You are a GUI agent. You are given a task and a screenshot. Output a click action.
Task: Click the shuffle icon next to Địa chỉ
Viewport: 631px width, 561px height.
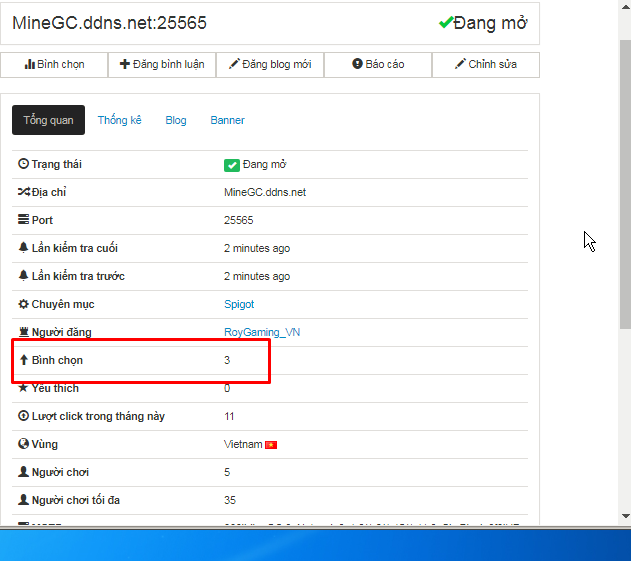click(24, 192)
